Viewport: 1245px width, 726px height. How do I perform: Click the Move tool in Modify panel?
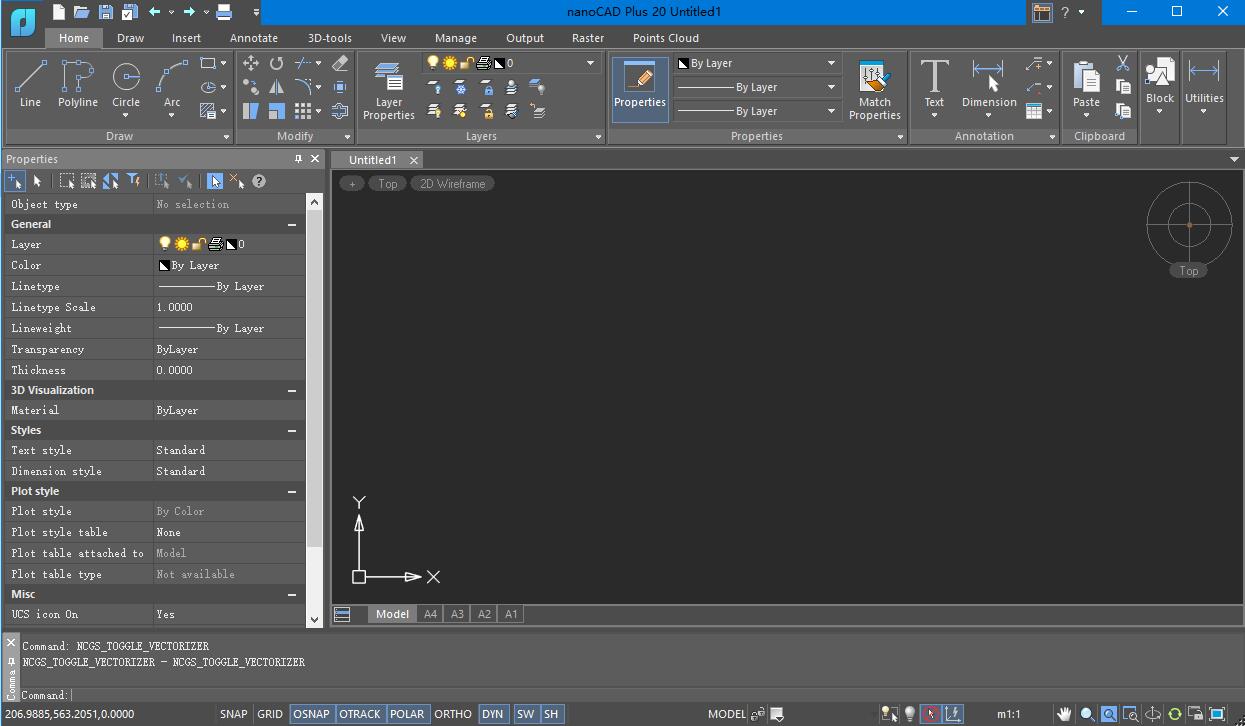coord(251,63)
